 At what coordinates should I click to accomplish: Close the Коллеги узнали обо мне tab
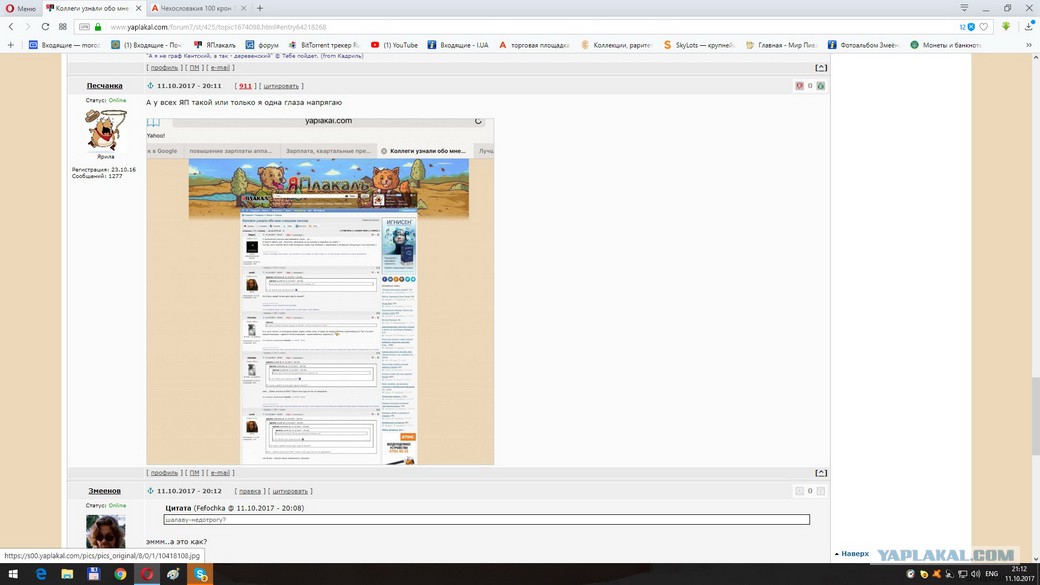click(138, 8)
